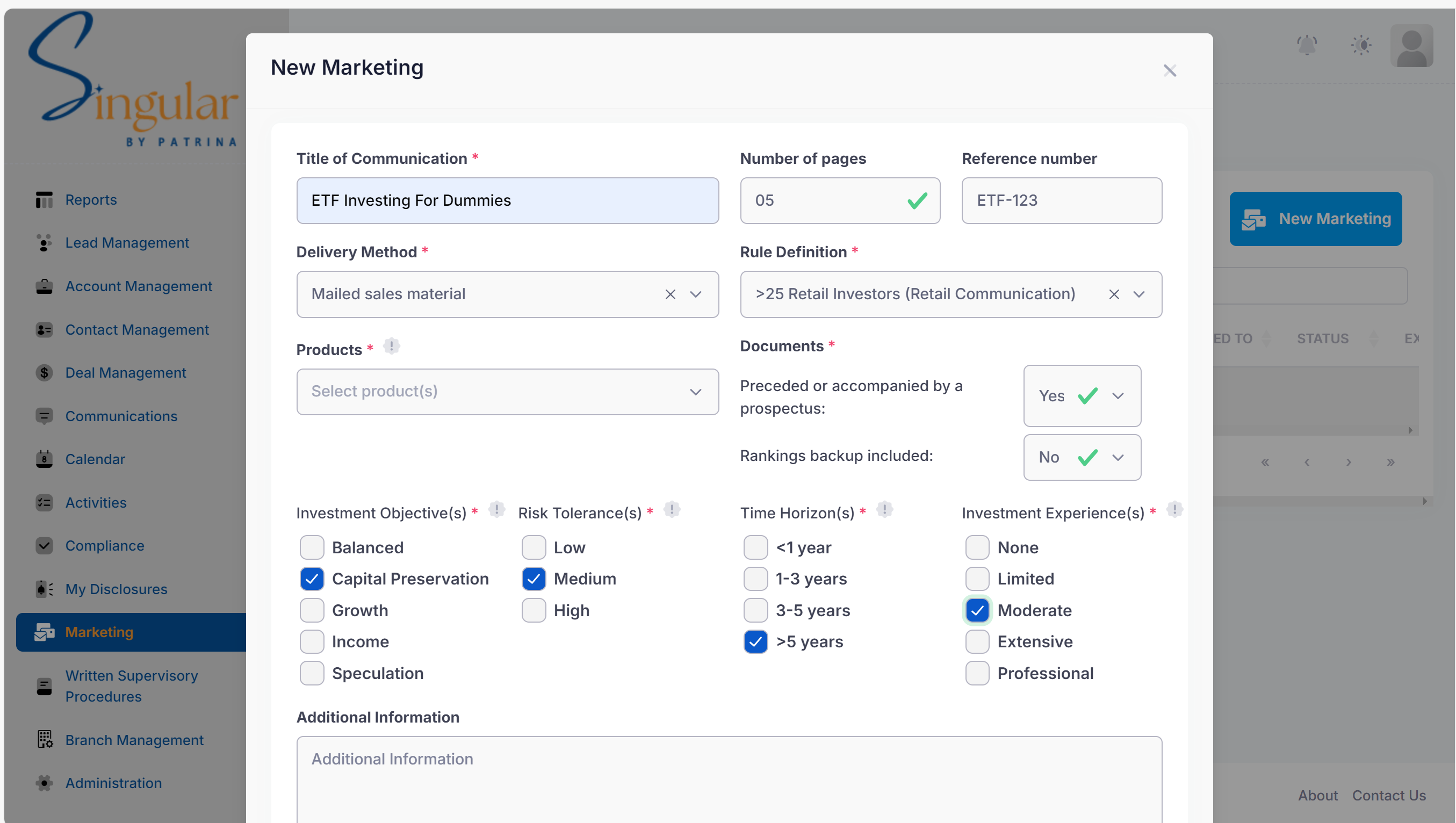Screen dimensions: 1456x823
Task: Toggle the light/dark theme sun icon
Action: 1361,45
